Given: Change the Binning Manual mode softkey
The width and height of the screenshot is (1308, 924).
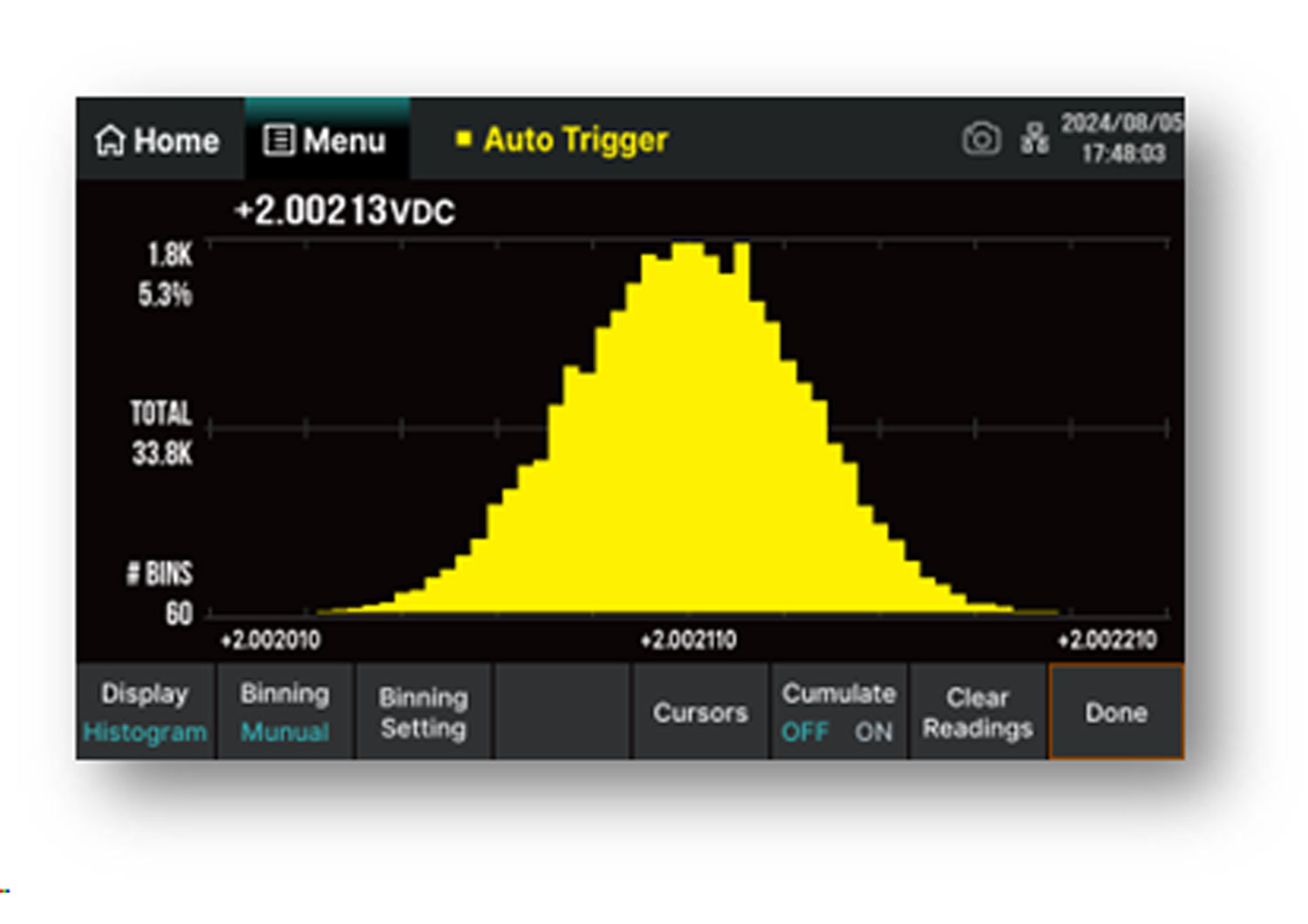Looking at the screenshot, I should (284, 712).
